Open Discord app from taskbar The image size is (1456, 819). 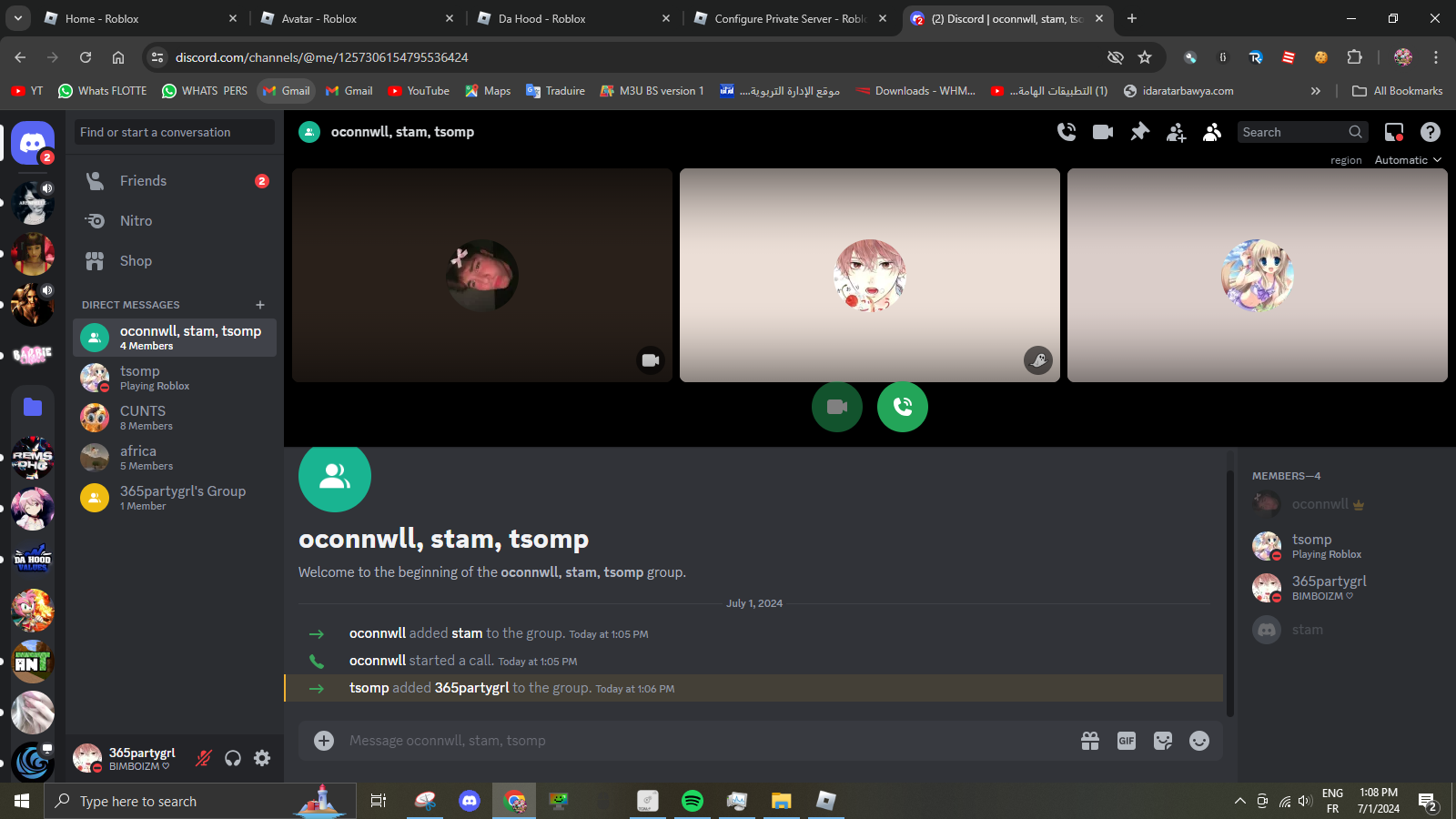coord(470,801)
